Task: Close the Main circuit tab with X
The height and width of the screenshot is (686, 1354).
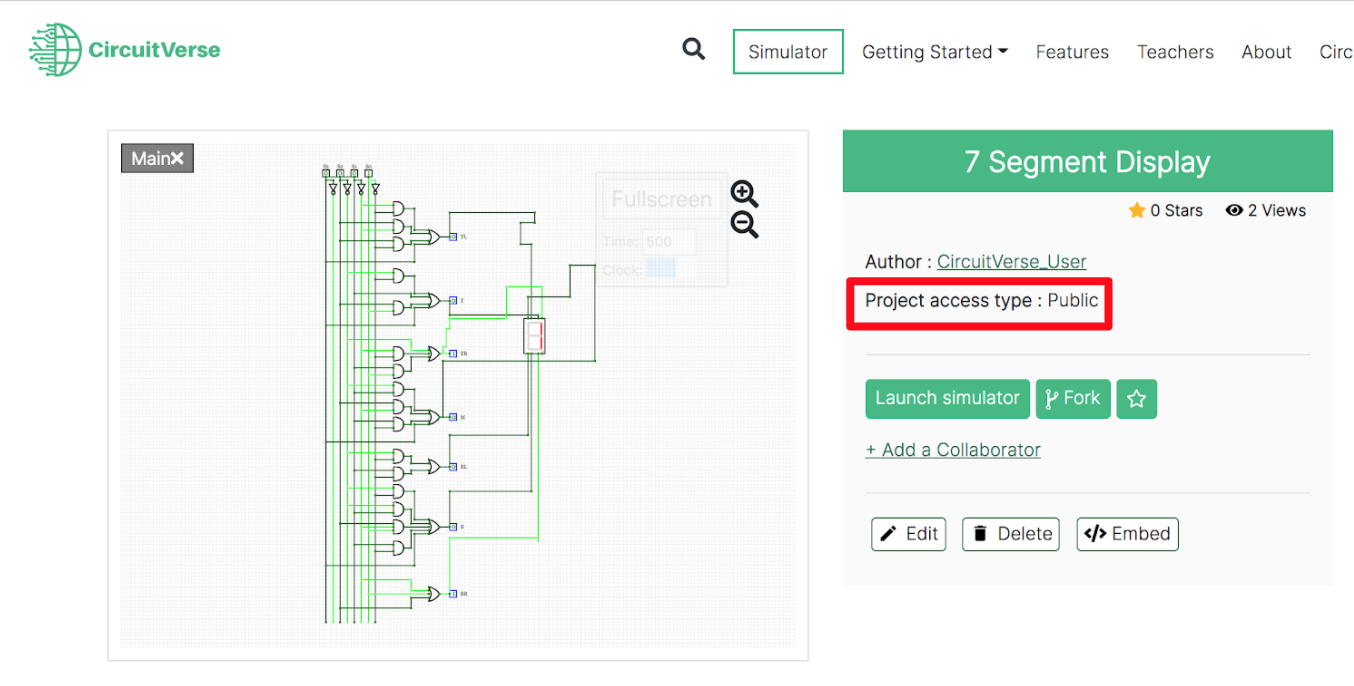Action: [x=177, y=158]
